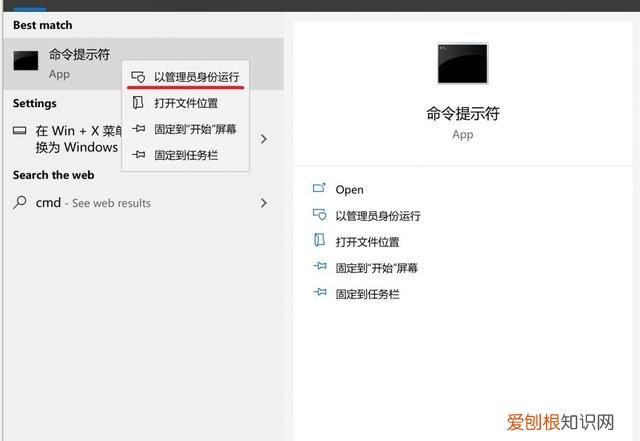Click Open in the right pane

(349, 189)
